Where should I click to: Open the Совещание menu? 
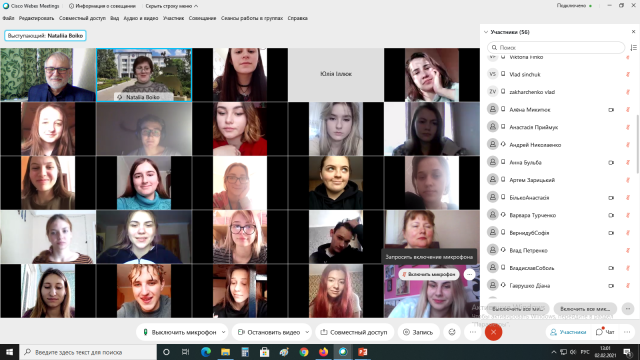pyautogui.click(x=202, y=18)
